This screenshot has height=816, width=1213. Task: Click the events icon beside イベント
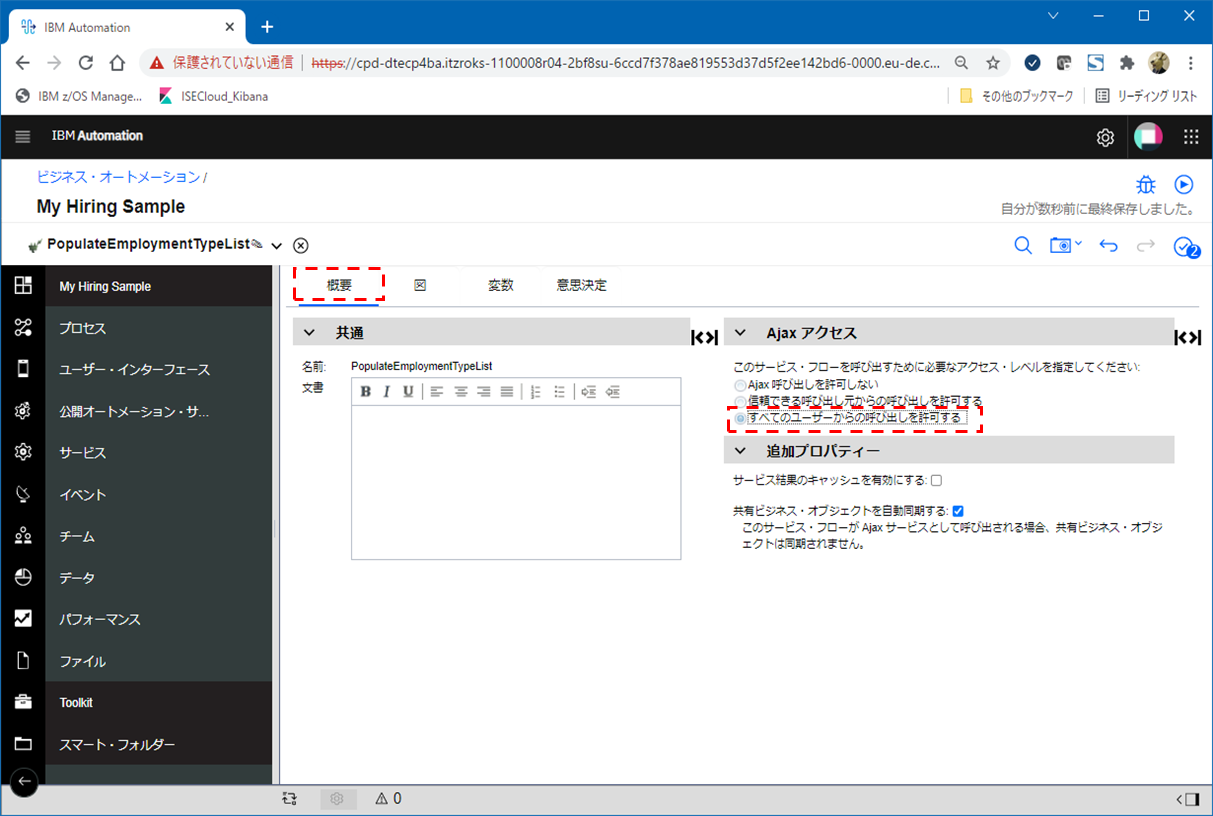[23, 494]
